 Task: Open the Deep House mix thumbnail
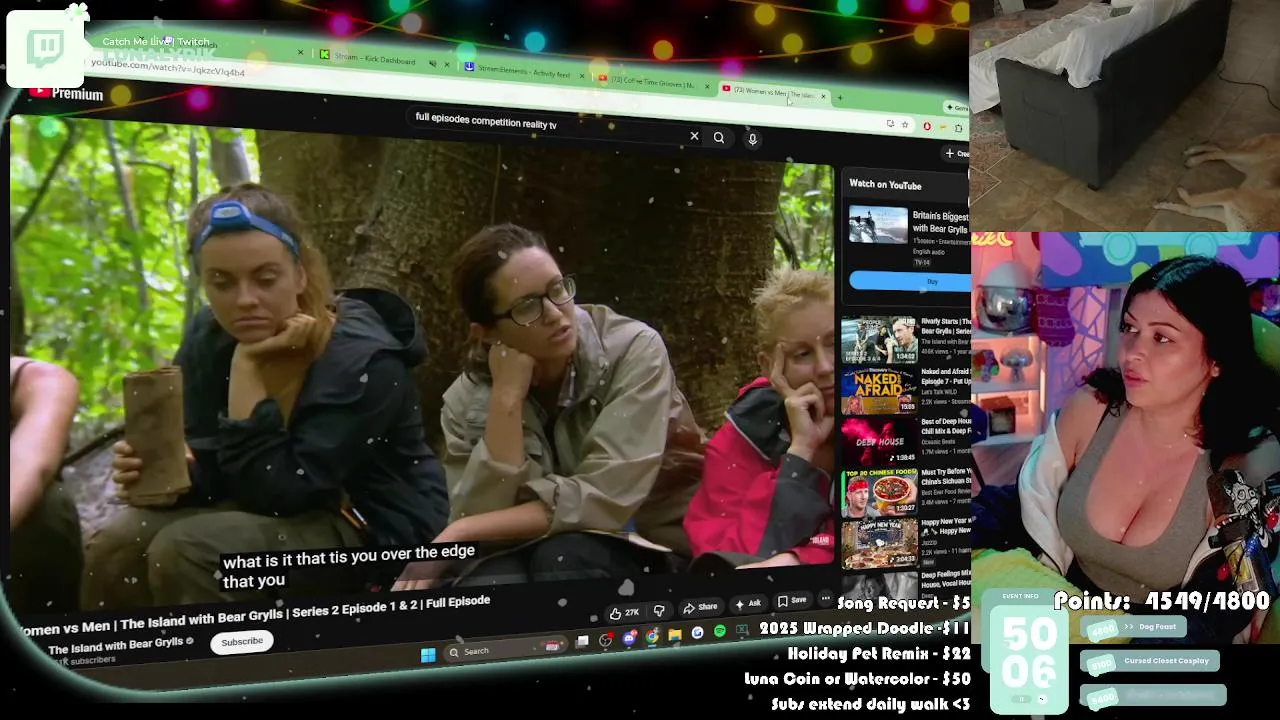(x=878, y=441)
